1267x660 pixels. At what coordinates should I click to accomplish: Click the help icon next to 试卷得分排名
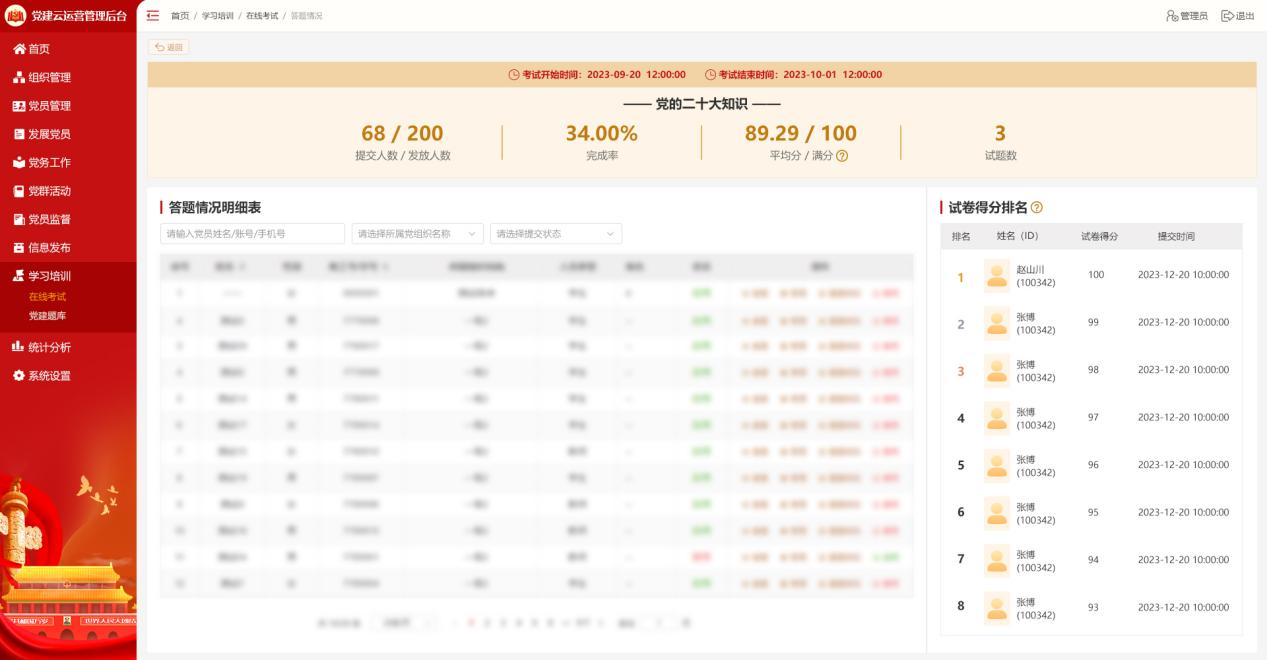pyautogui.click(x=1036, y=207)
